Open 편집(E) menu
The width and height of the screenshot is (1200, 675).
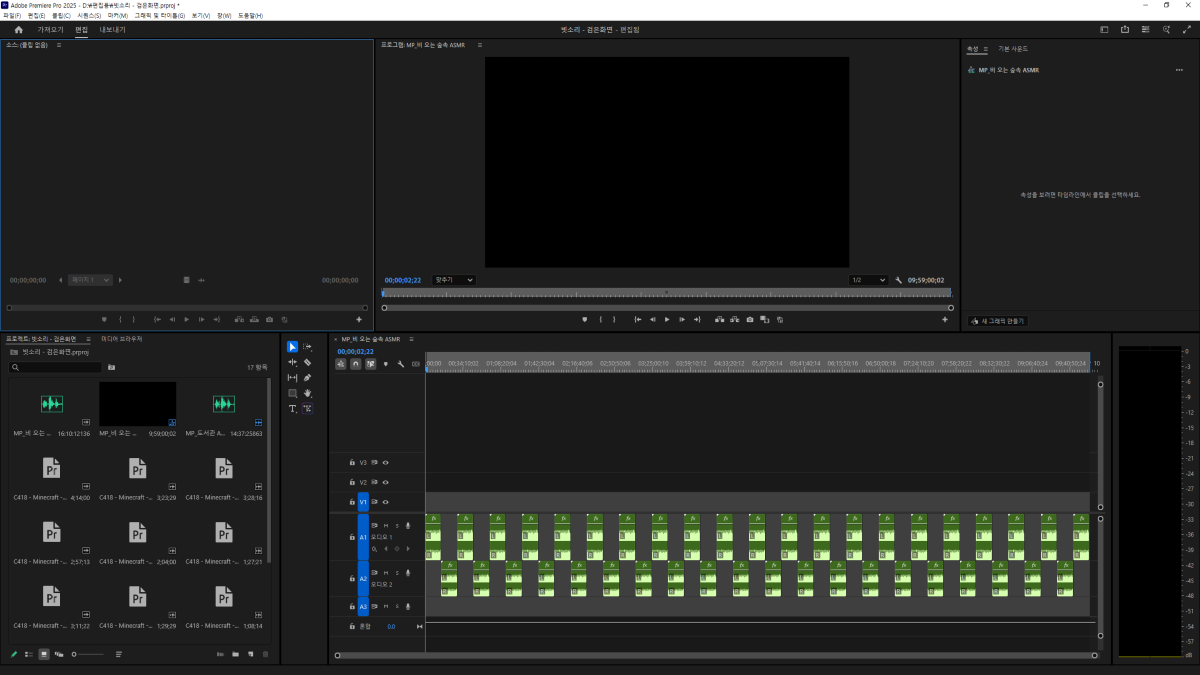tap(36, 16)
